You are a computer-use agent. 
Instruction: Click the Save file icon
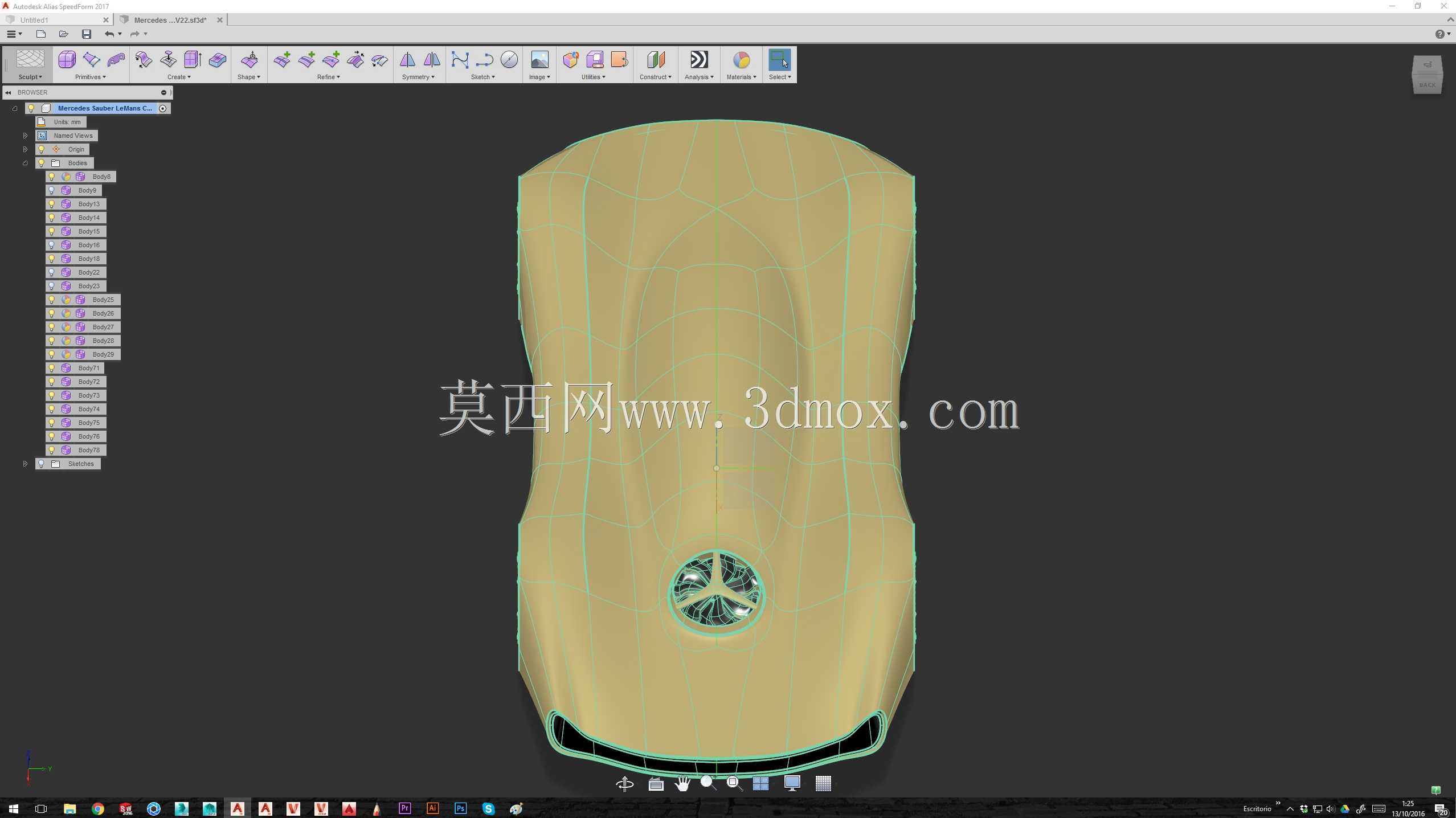click(87, 34)
